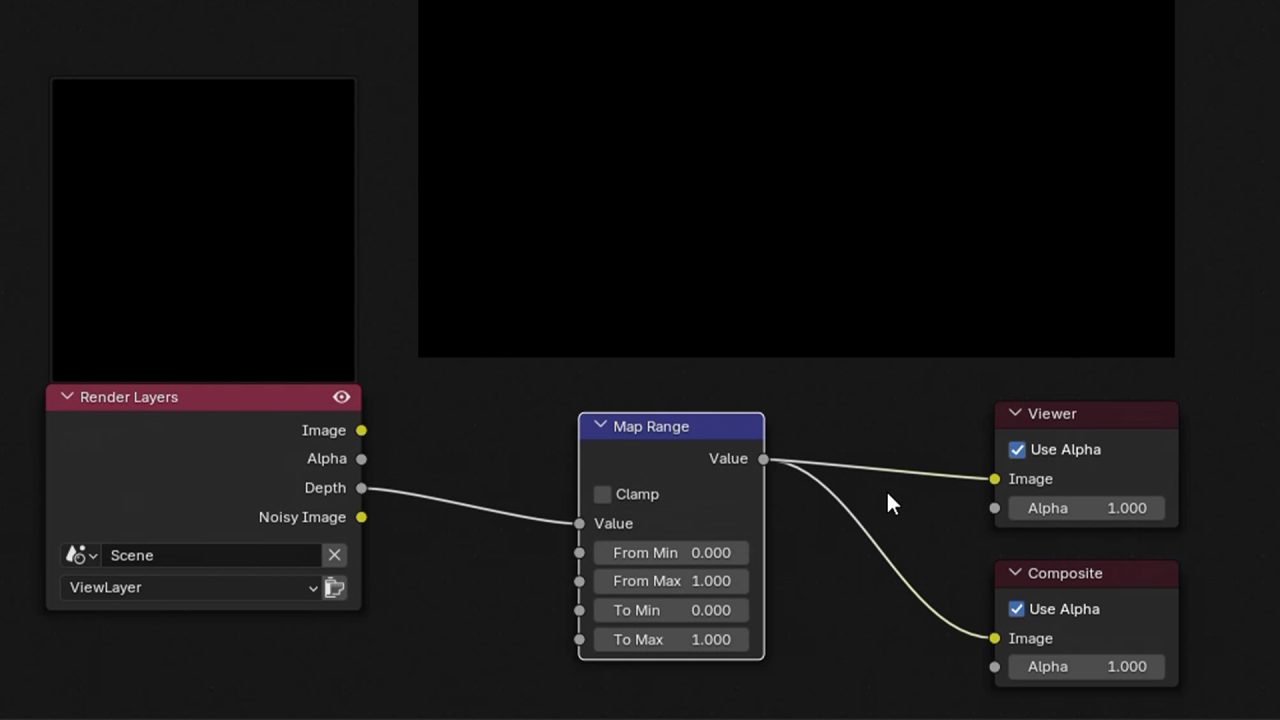The height and width of the screenshot is (720, 1280).
Task: Click the scene data-block icon on Render Layers node
Action: [x=77, y=555]
